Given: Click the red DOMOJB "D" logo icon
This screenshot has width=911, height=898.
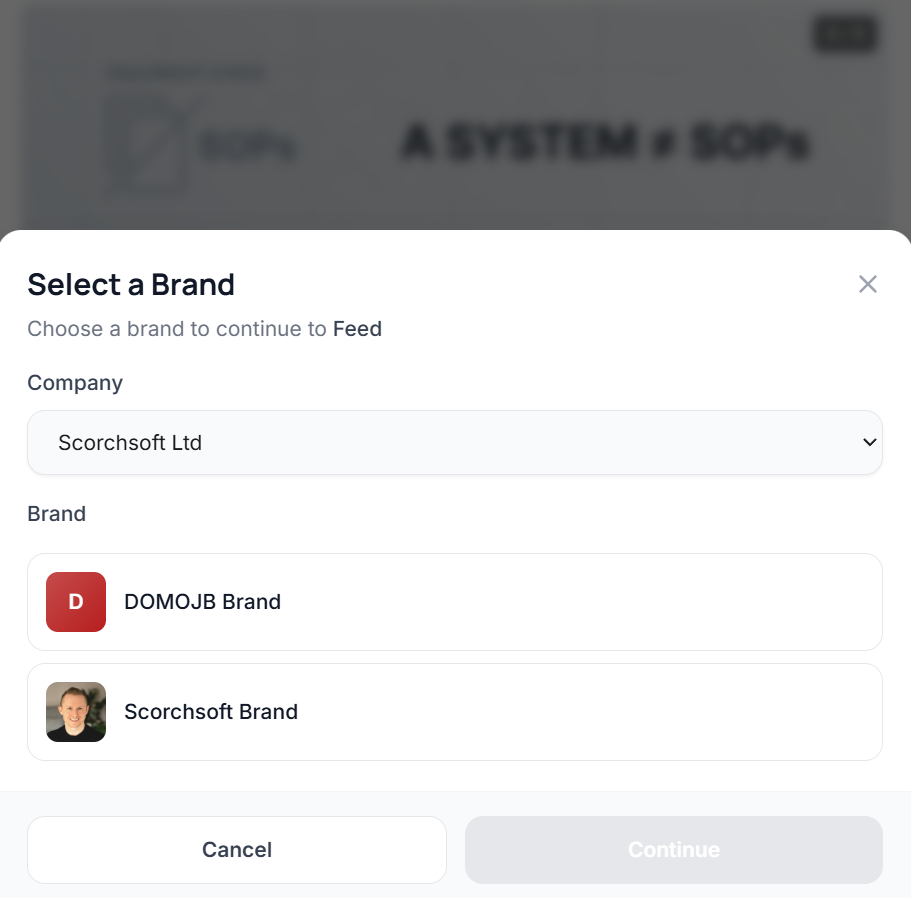Looking at the screenshot, I should [x=75, y=601].
